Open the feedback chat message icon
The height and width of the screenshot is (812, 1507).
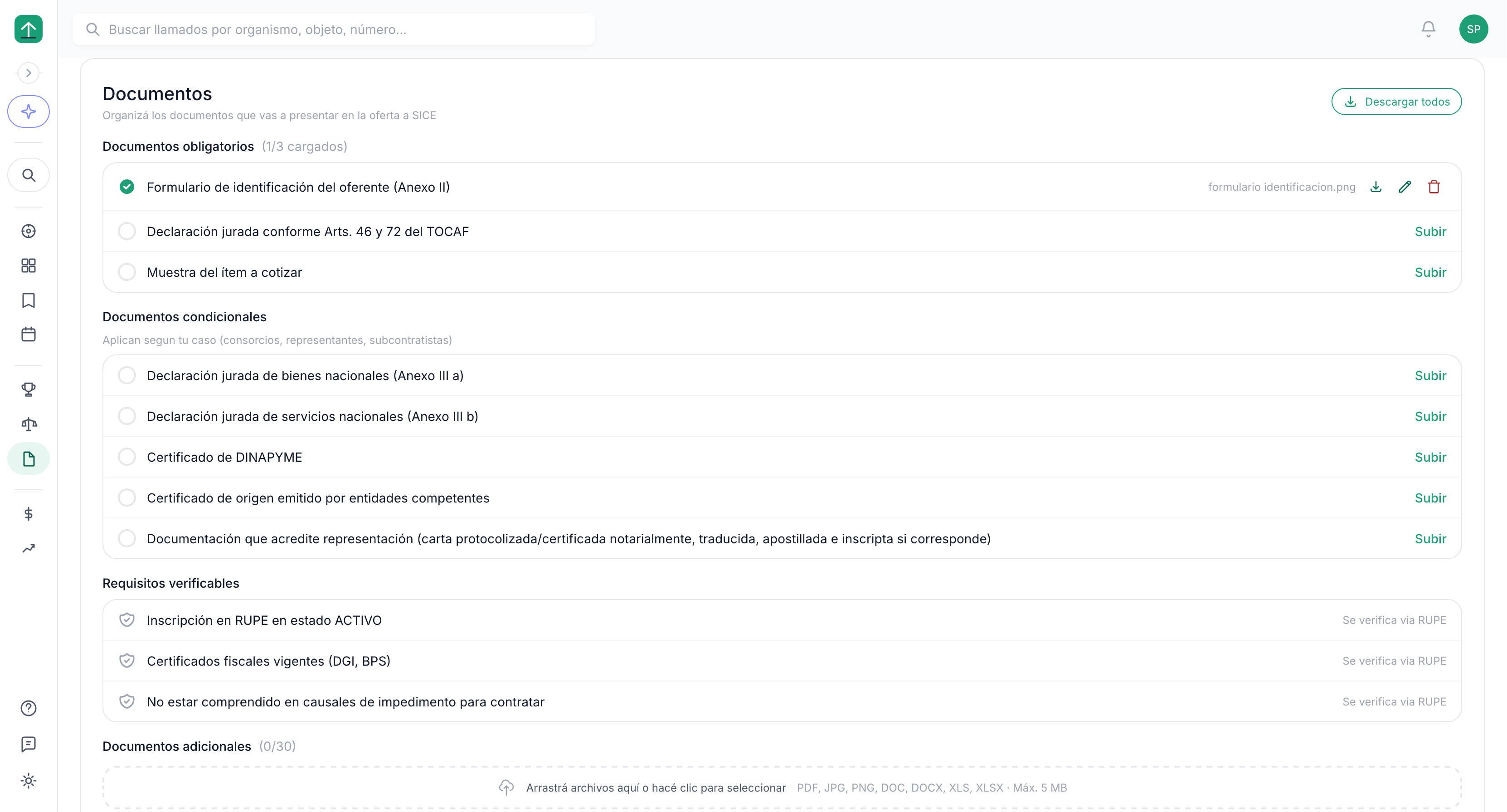28,744
